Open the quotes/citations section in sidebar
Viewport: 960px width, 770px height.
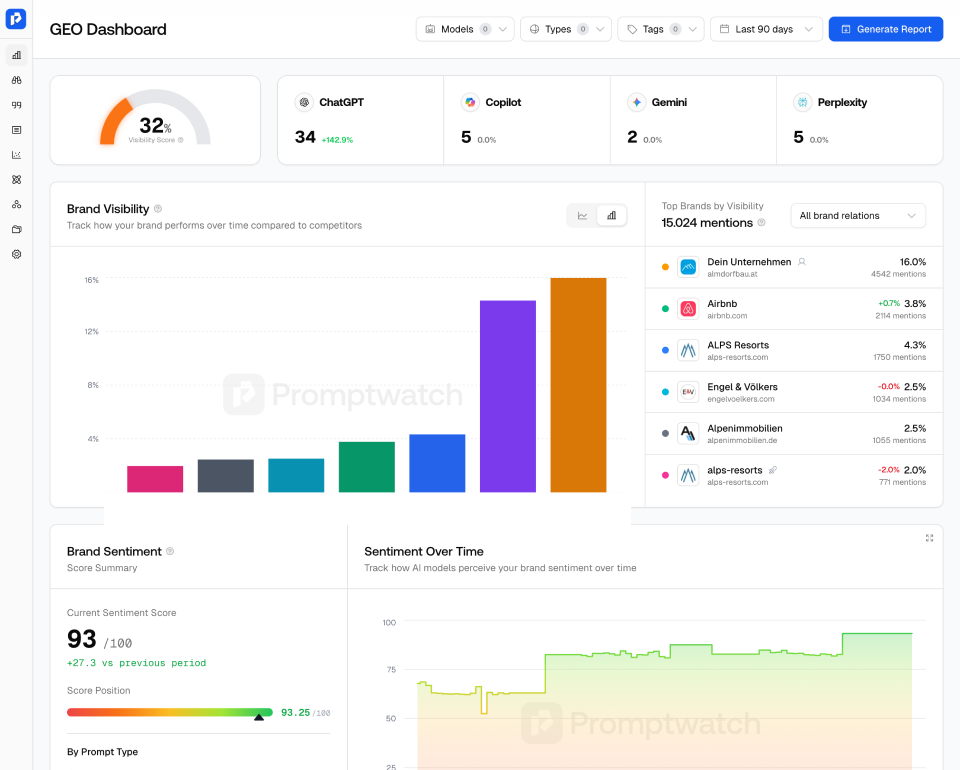[x=17, y=104]
